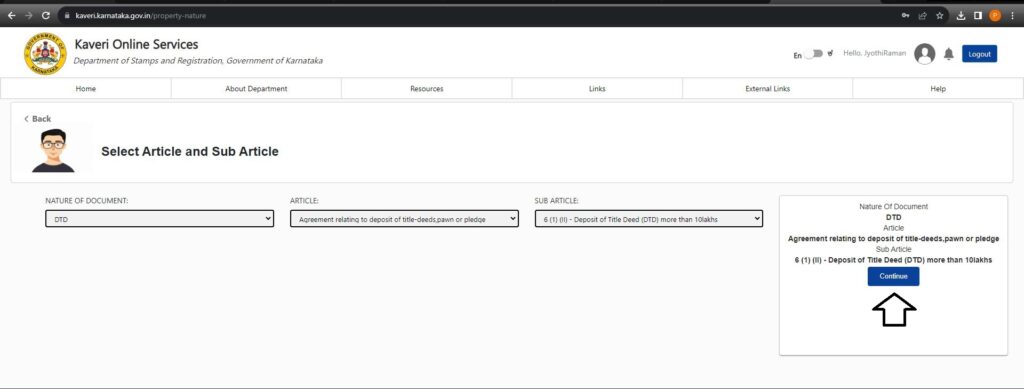Click the Logout button
The width and height of the screenshot is (1024, 389).
click(979, 54)
